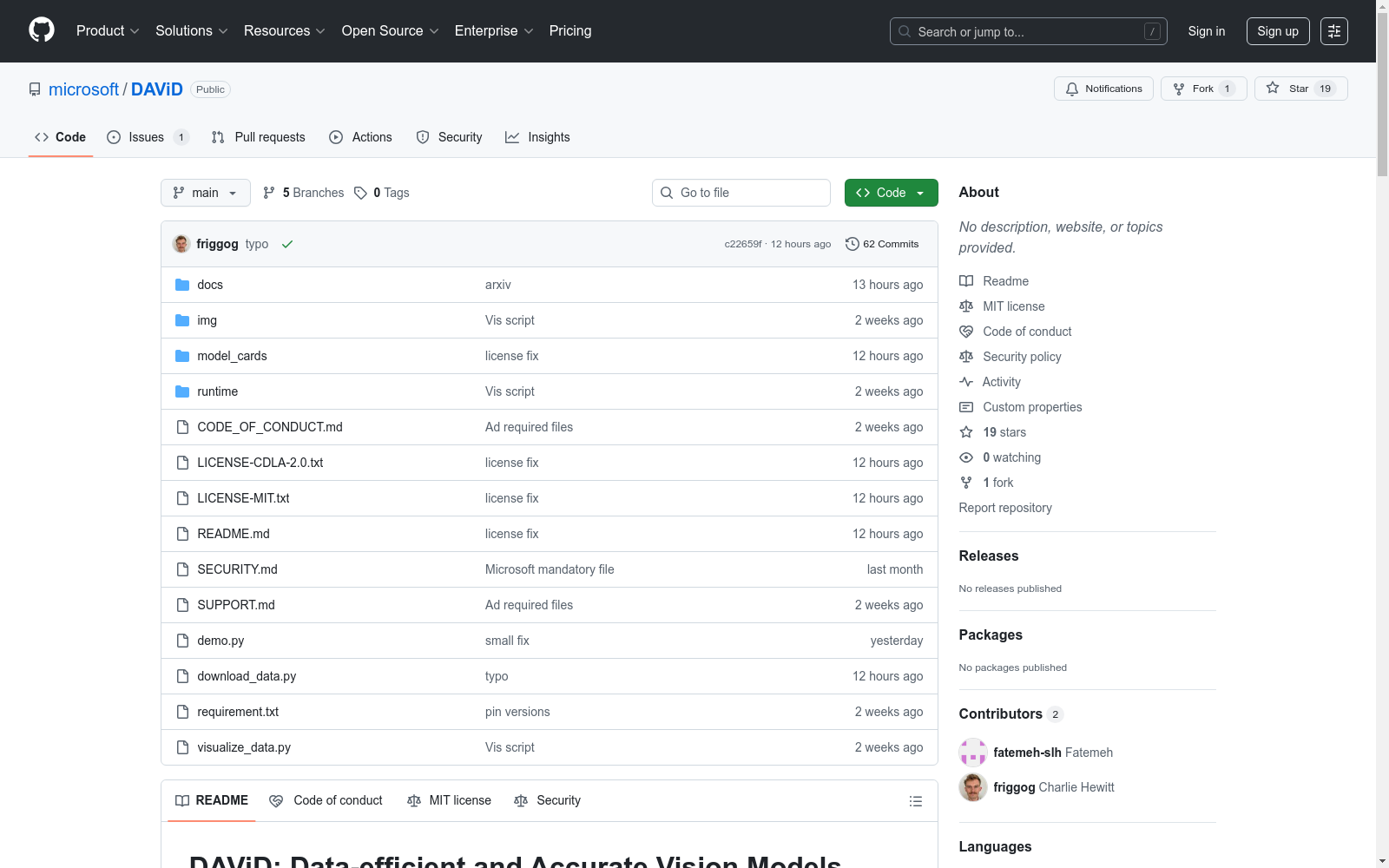Switch to the Security repository tab
Image resolution: width=1389 pixels, height=868 pixels.
pos(450,137)
